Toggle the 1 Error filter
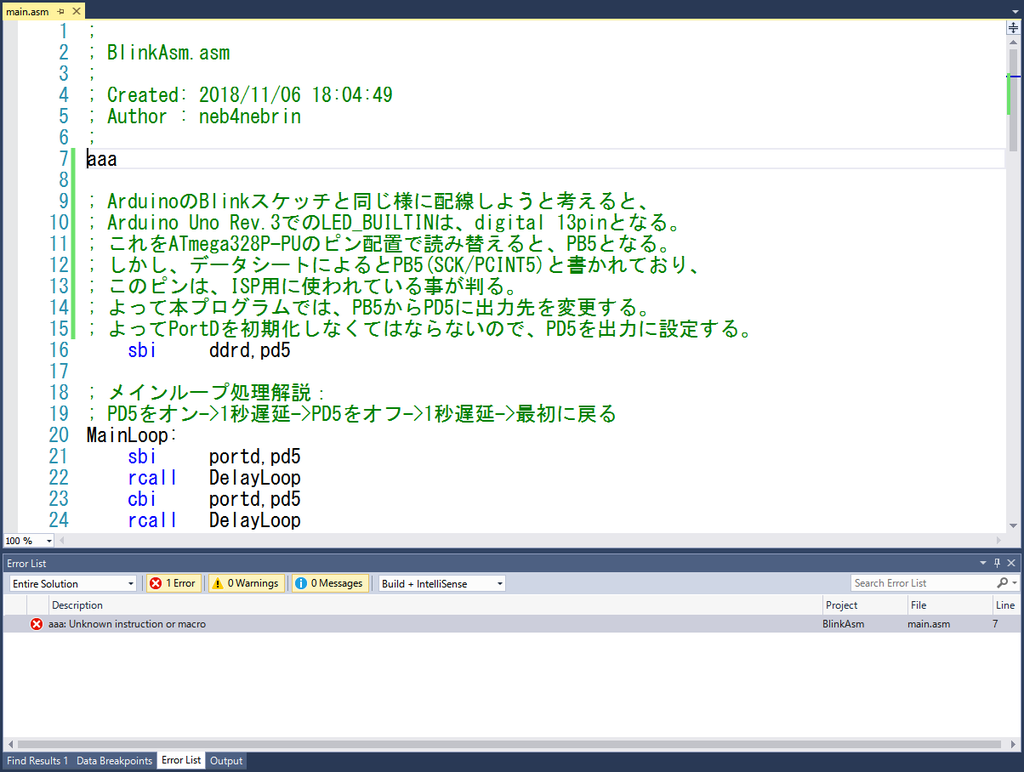The height and width of the screenshot is (772, 1024). pos(173,583)
